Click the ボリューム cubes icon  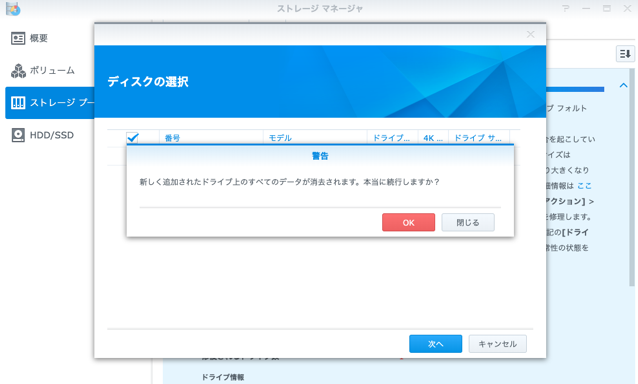click(18, 71)
